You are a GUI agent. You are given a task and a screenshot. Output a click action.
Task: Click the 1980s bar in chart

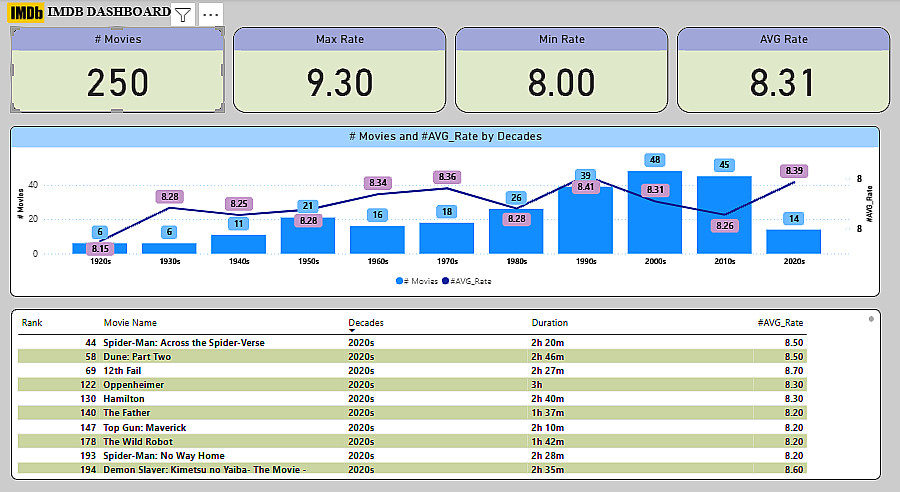click(516, 231)
